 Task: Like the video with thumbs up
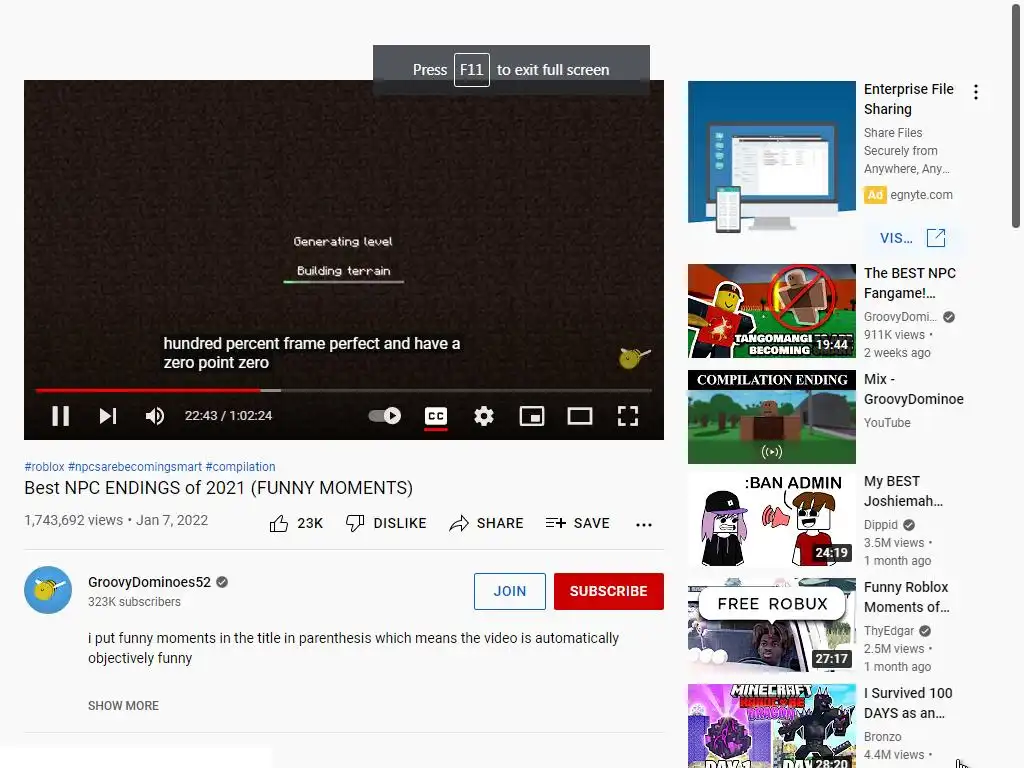[x=279, y=523]
